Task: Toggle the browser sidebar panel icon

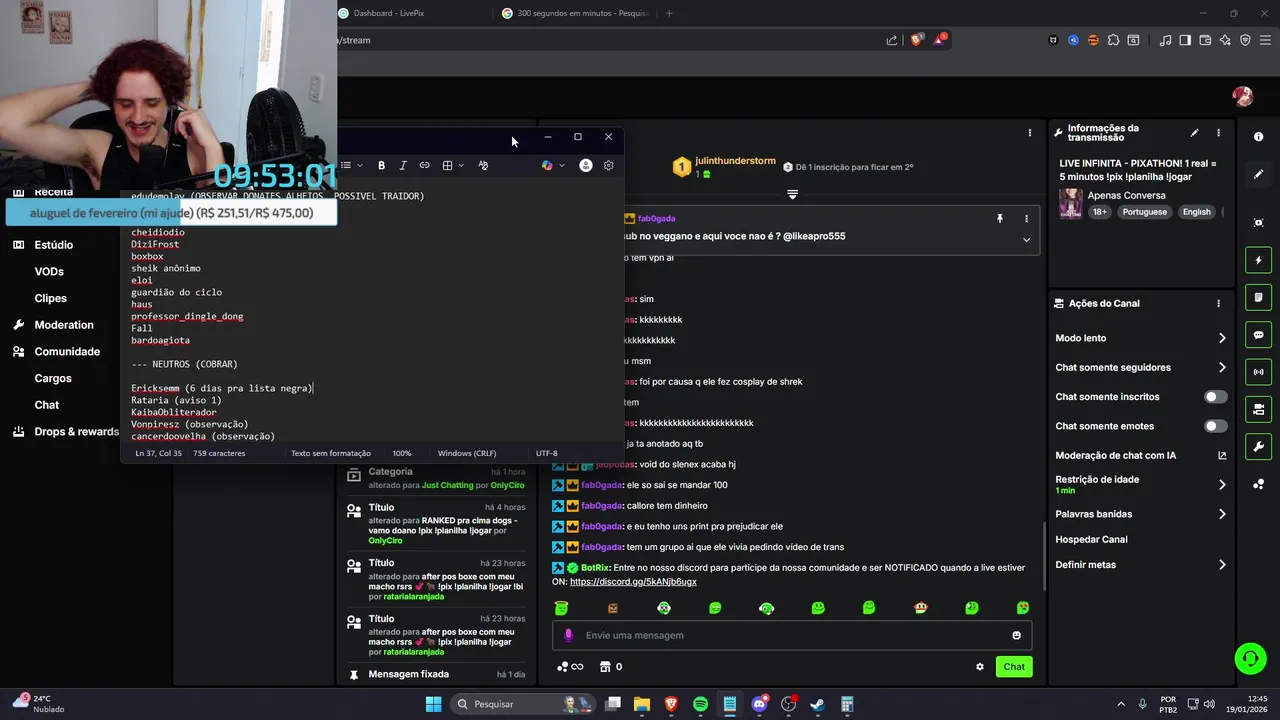Action: (1185, 40)
